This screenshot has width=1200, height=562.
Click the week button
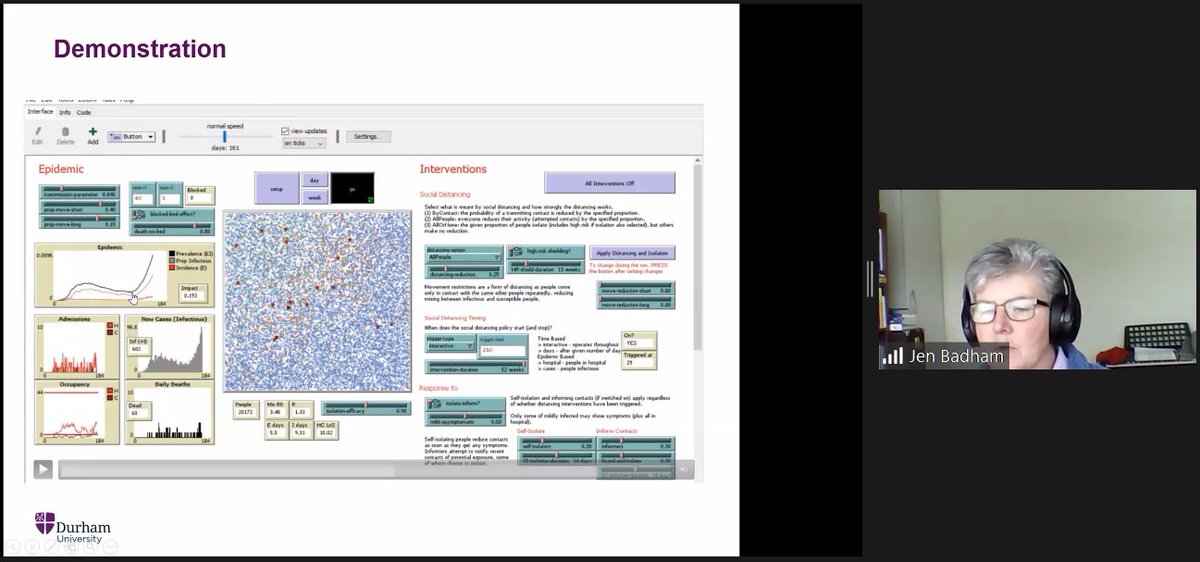(313, 197)
